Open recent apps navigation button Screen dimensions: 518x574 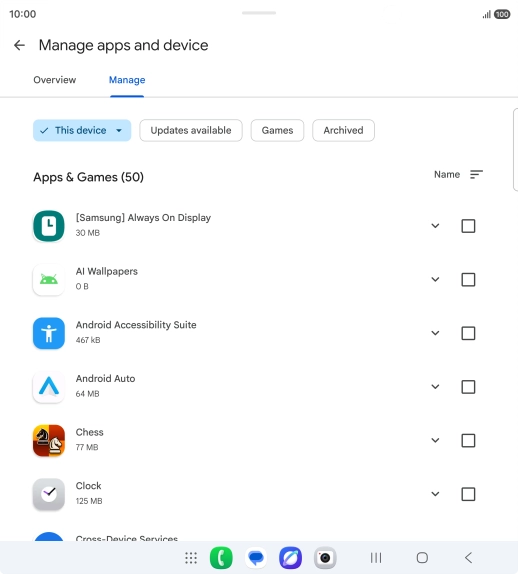pos(376,558)
